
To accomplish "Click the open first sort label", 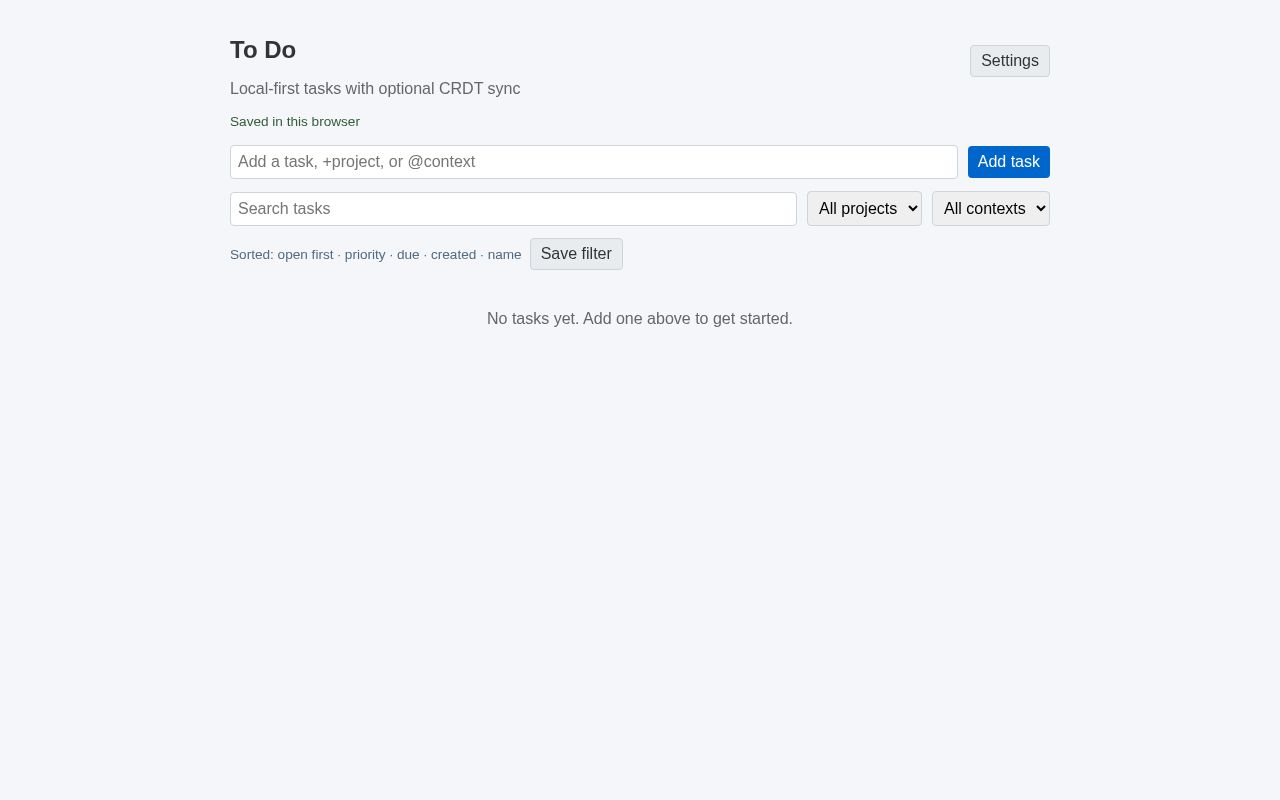I will [x=305, y=255].
